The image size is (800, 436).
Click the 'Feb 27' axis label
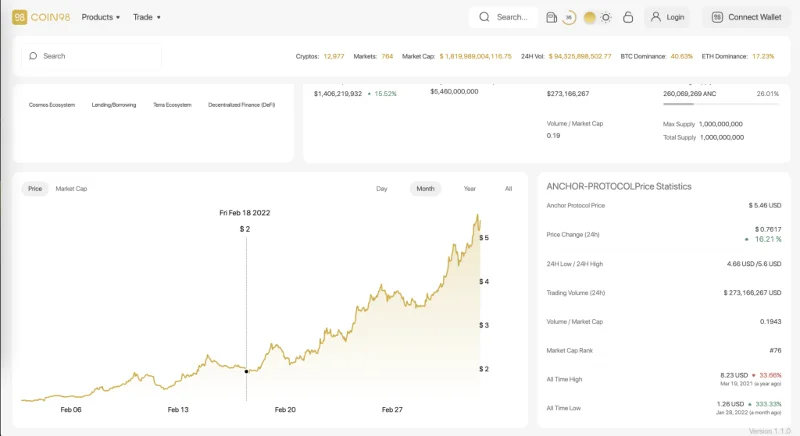pyautogui.click(x=392, y=409)
